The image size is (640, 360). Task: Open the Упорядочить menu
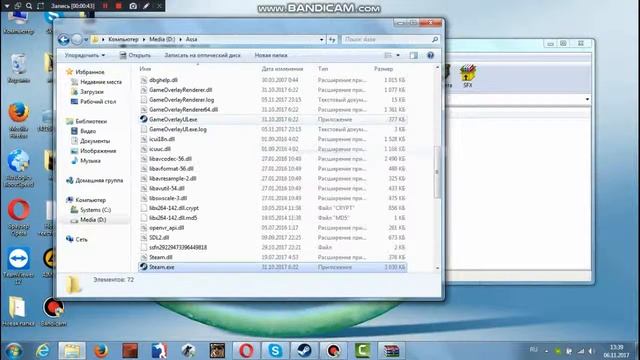click(85, 55)
